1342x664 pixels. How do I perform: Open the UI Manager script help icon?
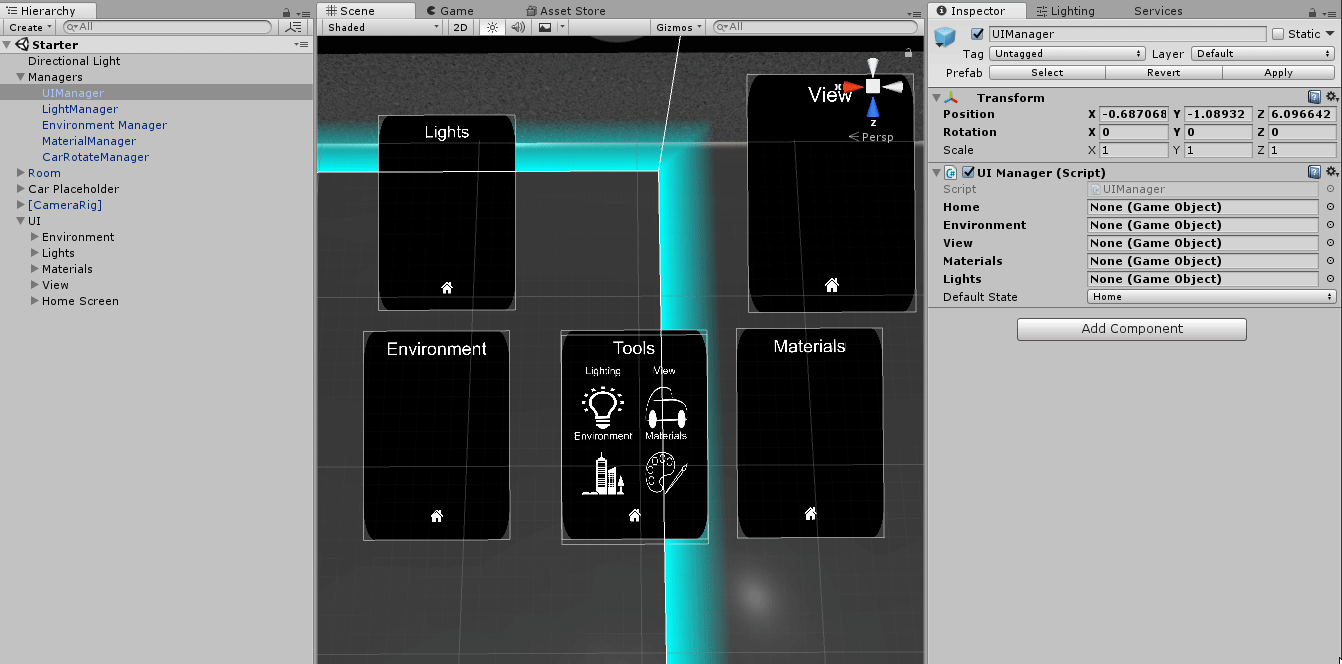pyautogui.click(x=1314, y=172)
